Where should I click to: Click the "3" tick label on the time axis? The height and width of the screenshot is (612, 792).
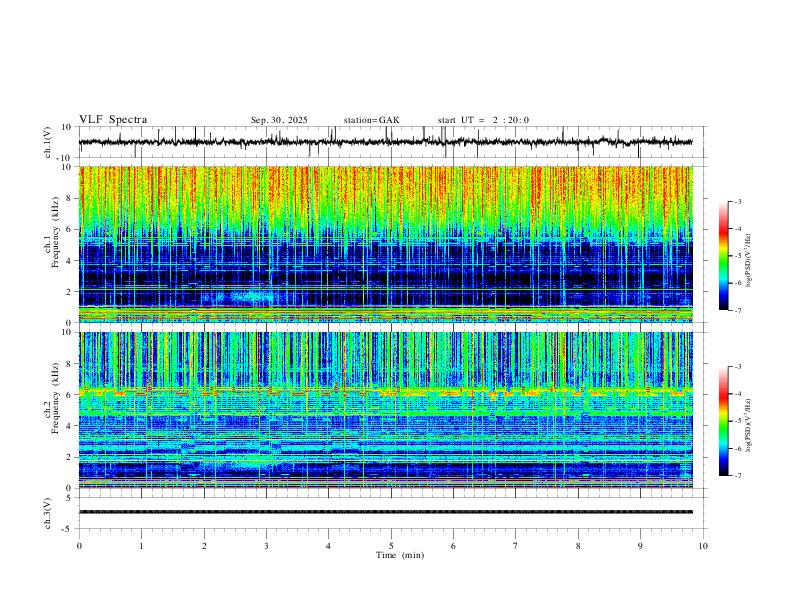click(x=266, y=546)
